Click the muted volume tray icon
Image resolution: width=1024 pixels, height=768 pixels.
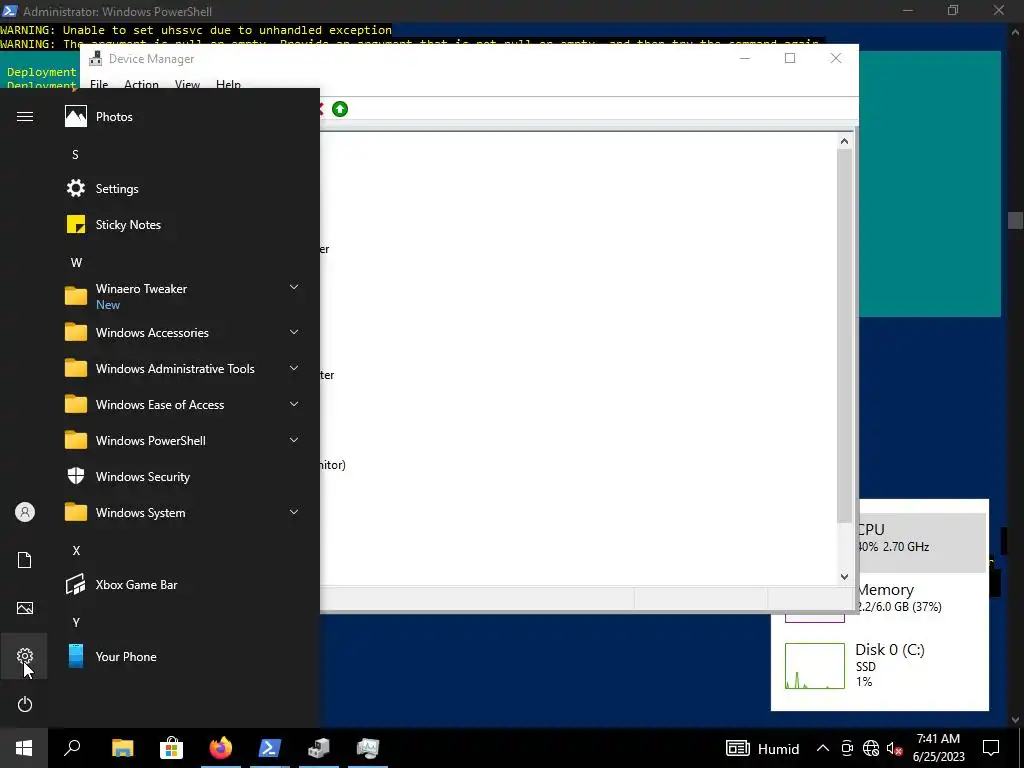(x=894, y=748)
